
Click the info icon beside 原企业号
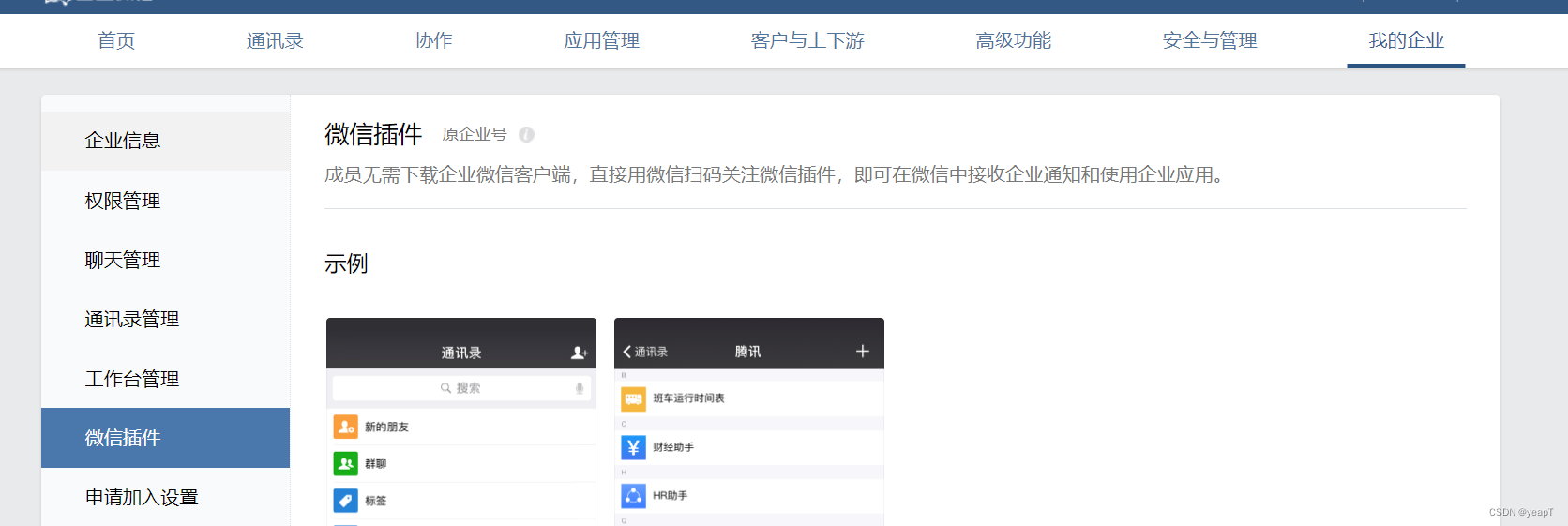tap(526, 134)
